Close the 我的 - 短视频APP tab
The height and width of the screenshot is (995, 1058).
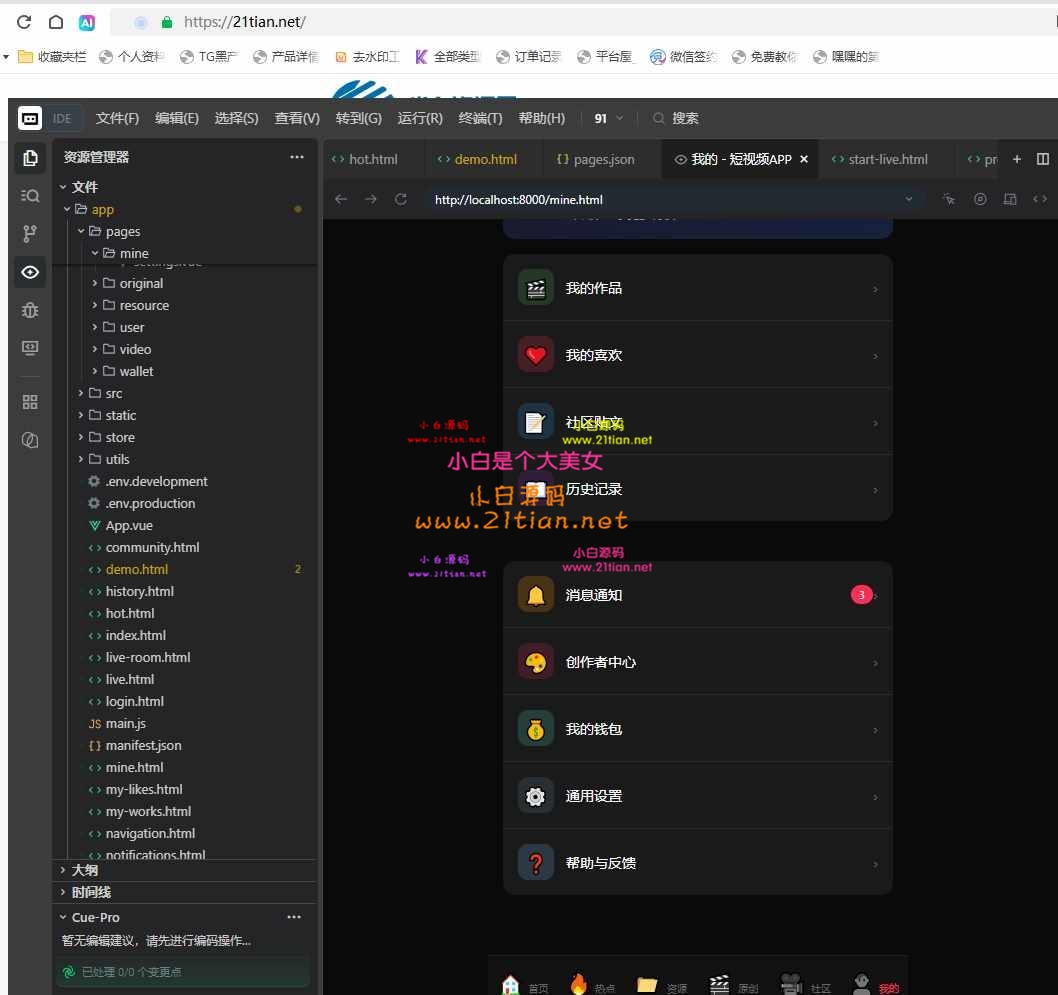pyautogui.click(x=804, y=159)
